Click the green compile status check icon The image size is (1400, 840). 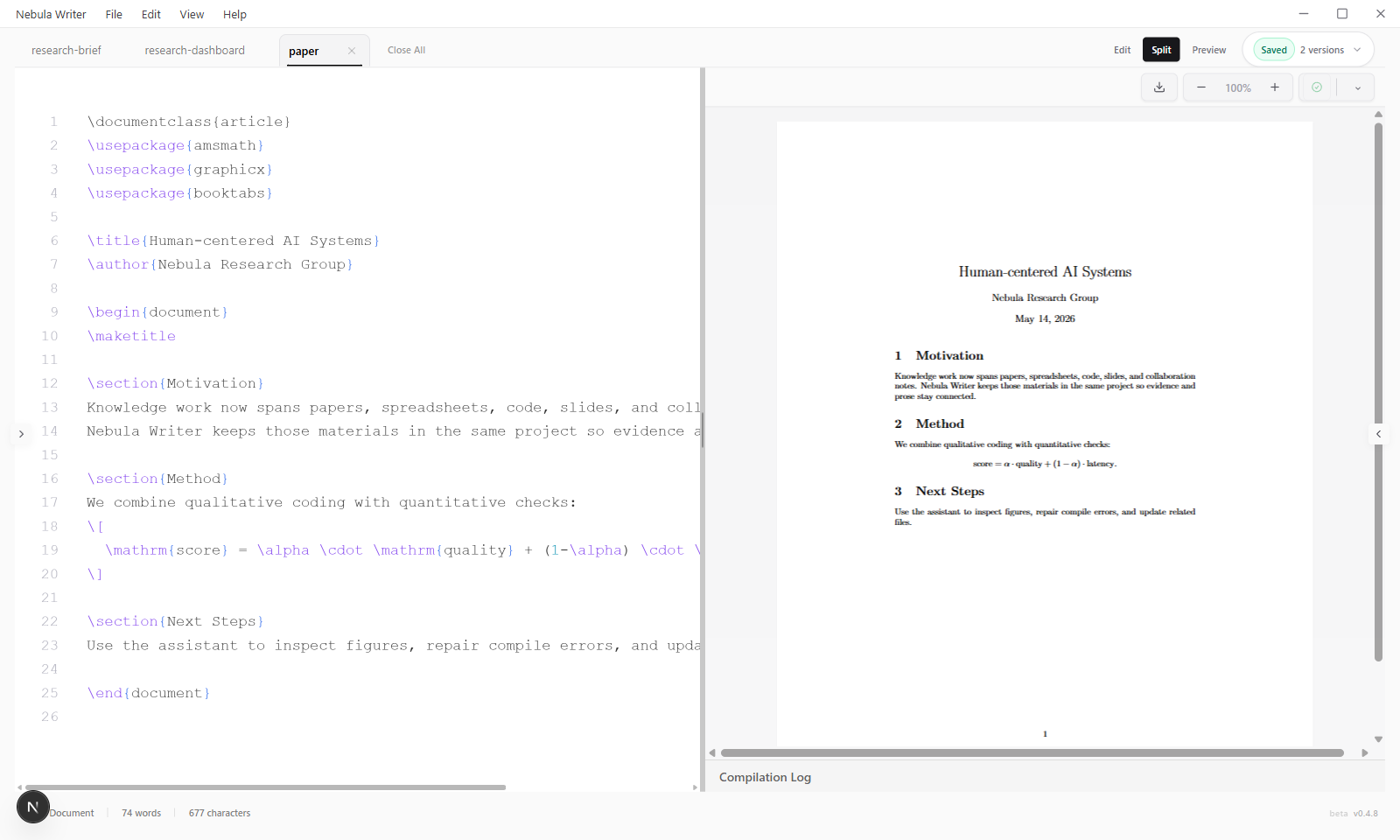1317,87
